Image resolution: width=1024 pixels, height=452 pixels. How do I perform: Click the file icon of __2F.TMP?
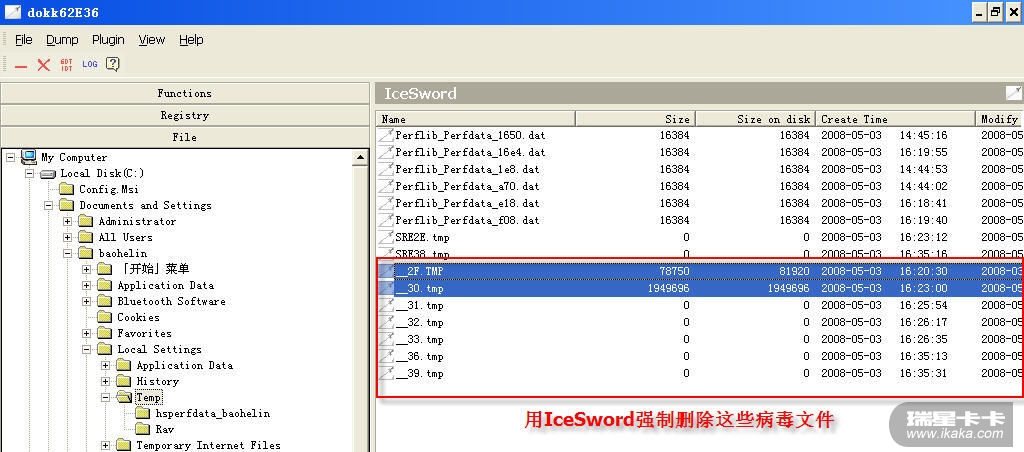(x=387, y=270)
